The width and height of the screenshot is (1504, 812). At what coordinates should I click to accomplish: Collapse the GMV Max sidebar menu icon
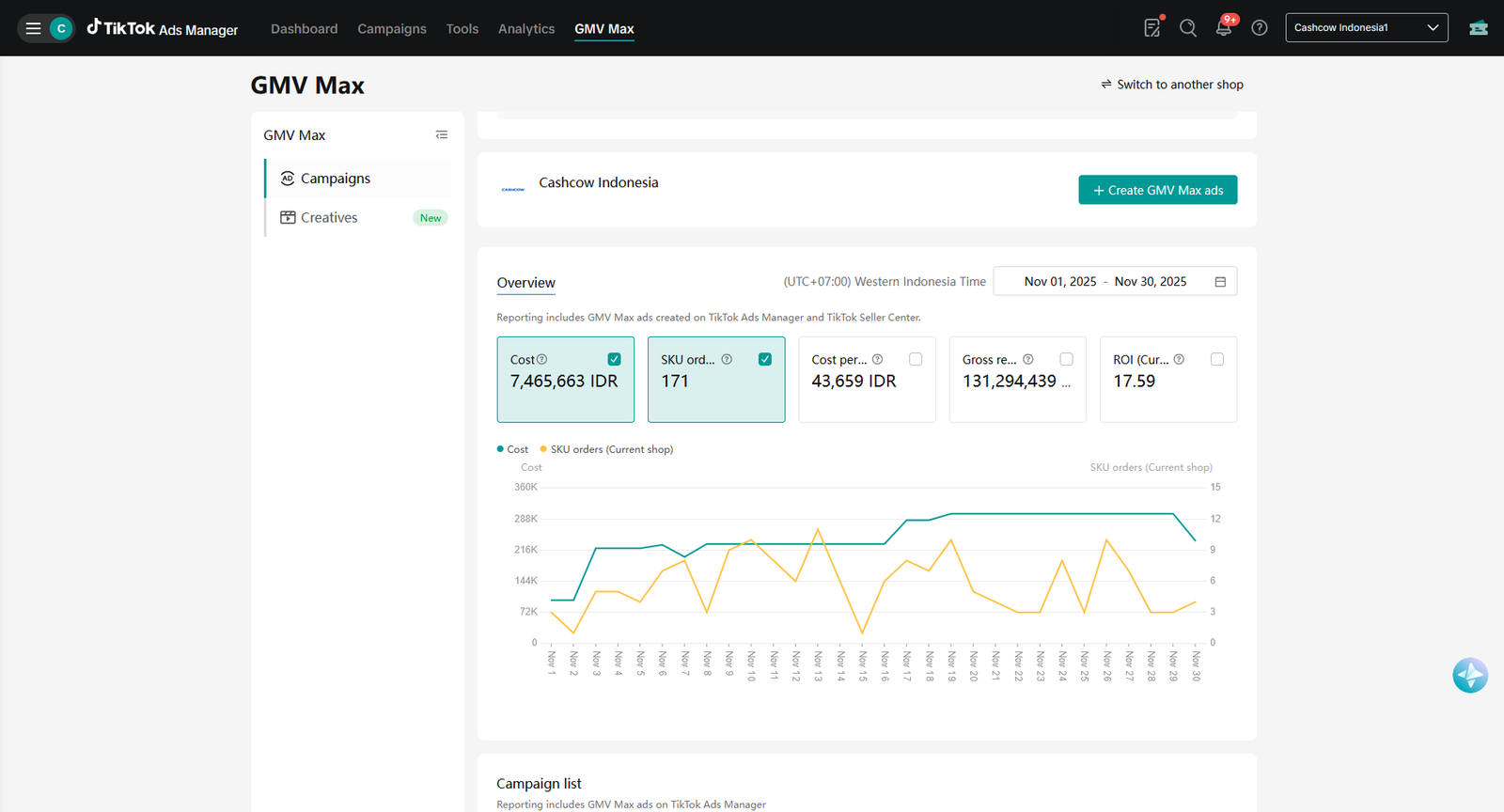click(442, 135)
